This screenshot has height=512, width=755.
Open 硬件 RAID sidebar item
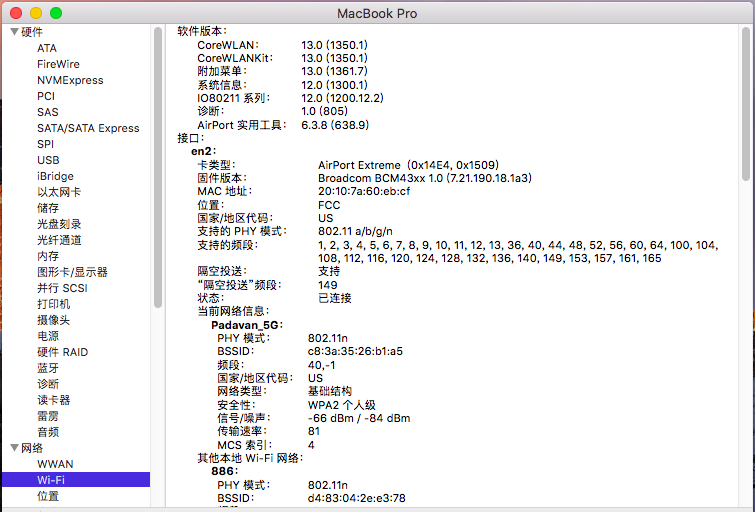(63, 352)
